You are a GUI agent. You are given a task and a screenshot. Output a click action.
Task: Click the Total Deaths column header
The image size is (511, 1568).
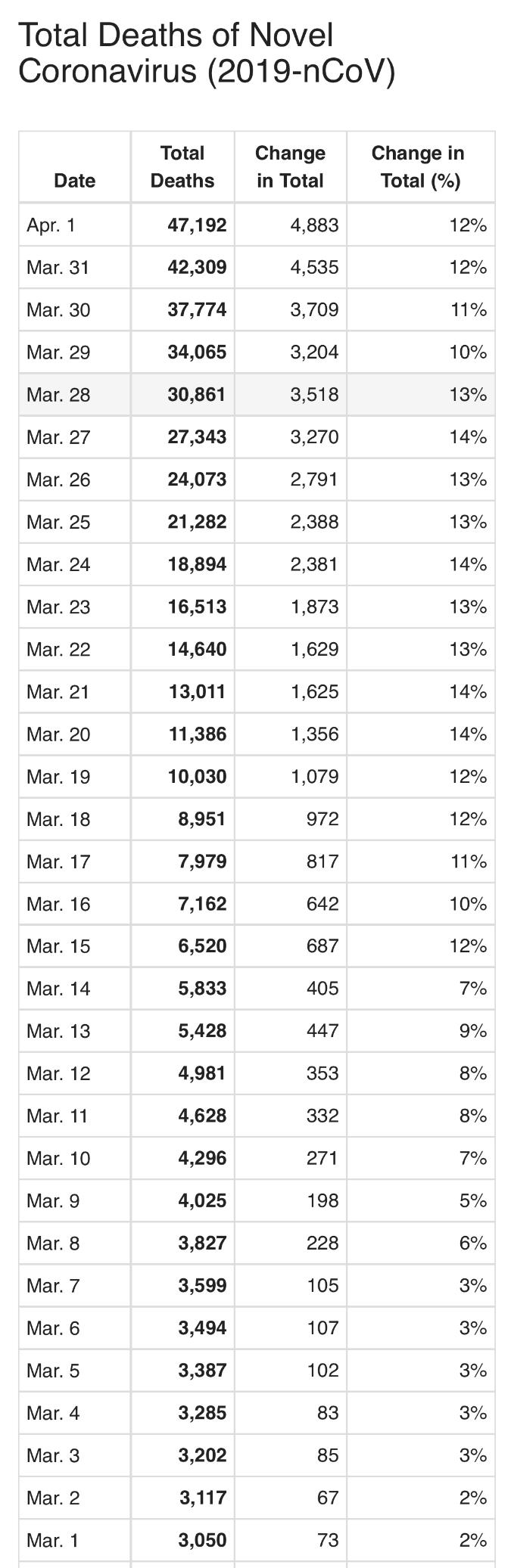click(182, 167)
